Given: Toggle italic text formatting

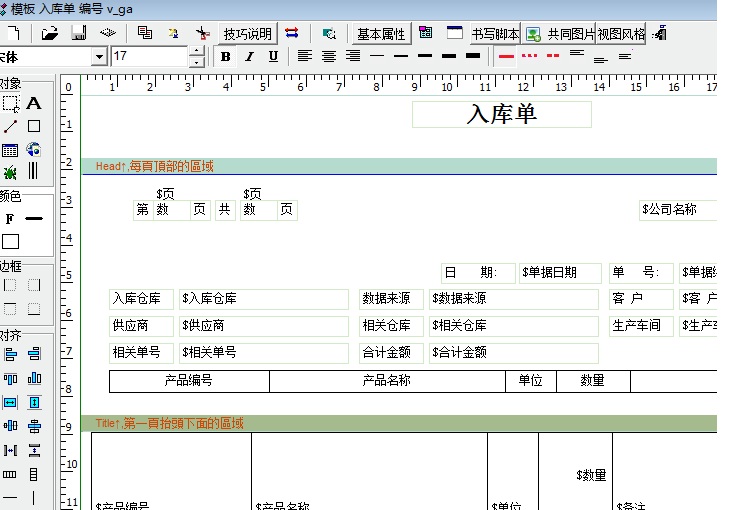Looking at the screenshot, I should (x=249, y=57).
